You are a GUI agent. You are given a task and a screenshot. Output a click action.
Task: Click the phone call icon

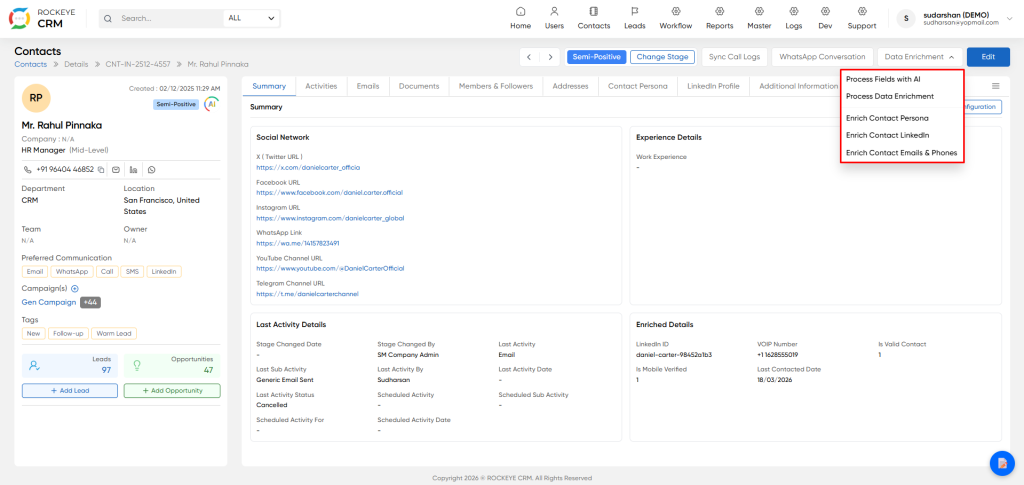pos(27,170)
